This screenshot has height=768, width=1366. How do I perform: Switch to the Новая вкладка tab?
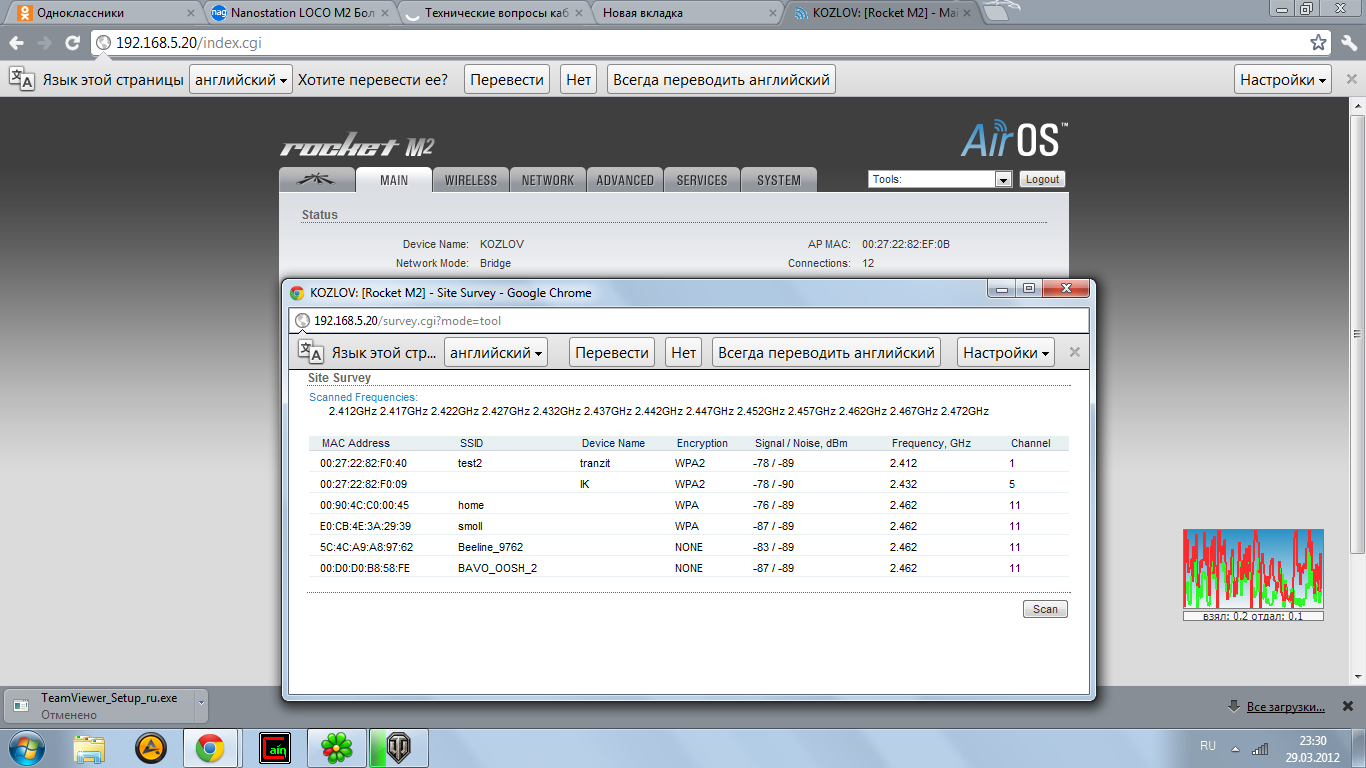coord(685,14)
